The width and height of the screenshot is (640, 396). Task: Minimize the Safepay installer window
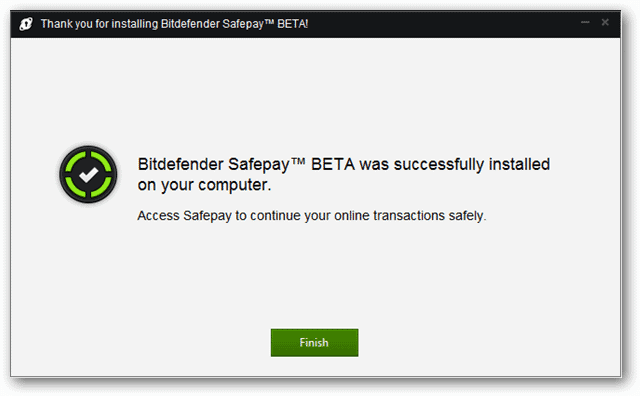585,22
